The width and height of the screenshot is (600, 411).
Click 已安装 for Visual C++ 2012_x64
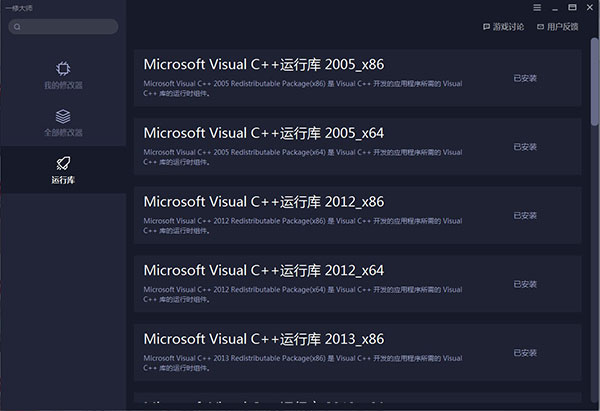point(525,283)
